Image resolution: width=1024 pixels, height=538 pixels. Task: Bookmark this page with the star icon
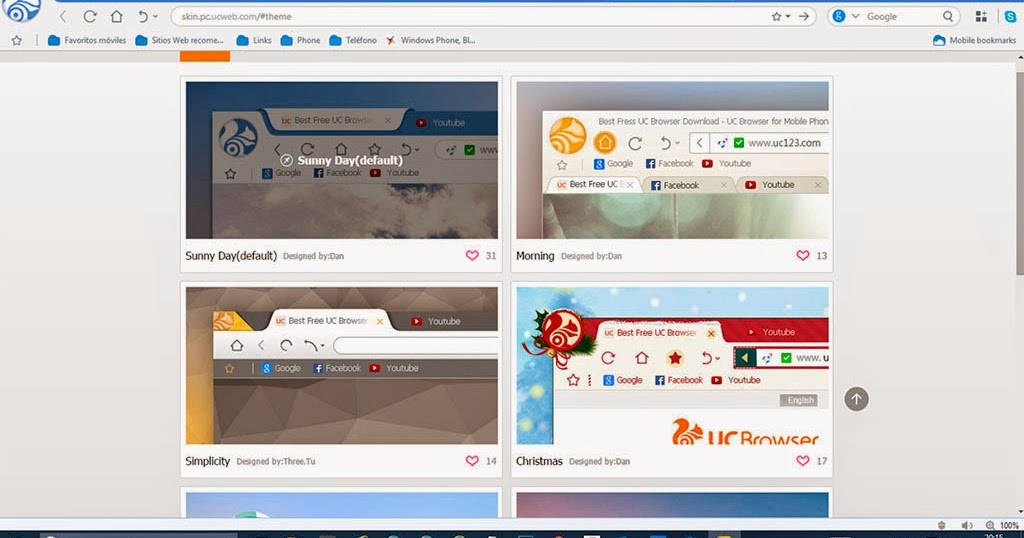pyautogui.click(x=776, y=16)
